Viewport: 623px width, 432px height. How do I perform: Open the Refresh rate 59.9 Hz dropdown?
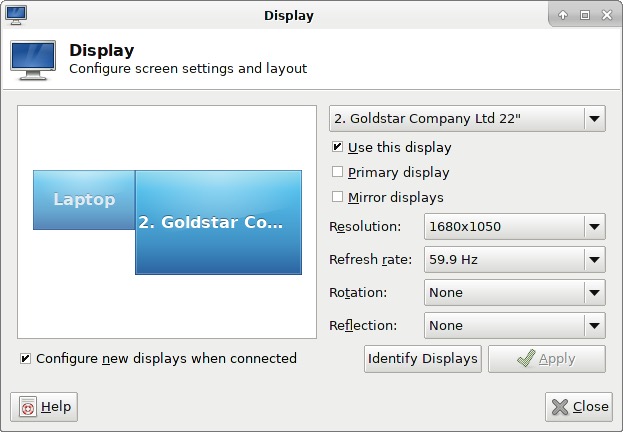click(515, 260)
